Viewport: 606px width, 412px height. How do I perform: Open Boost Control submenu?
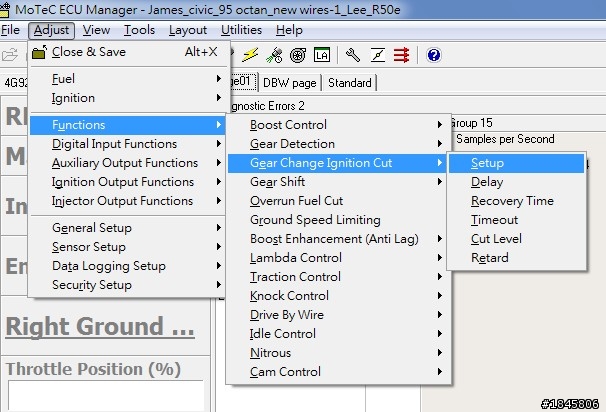pos(338,124)
